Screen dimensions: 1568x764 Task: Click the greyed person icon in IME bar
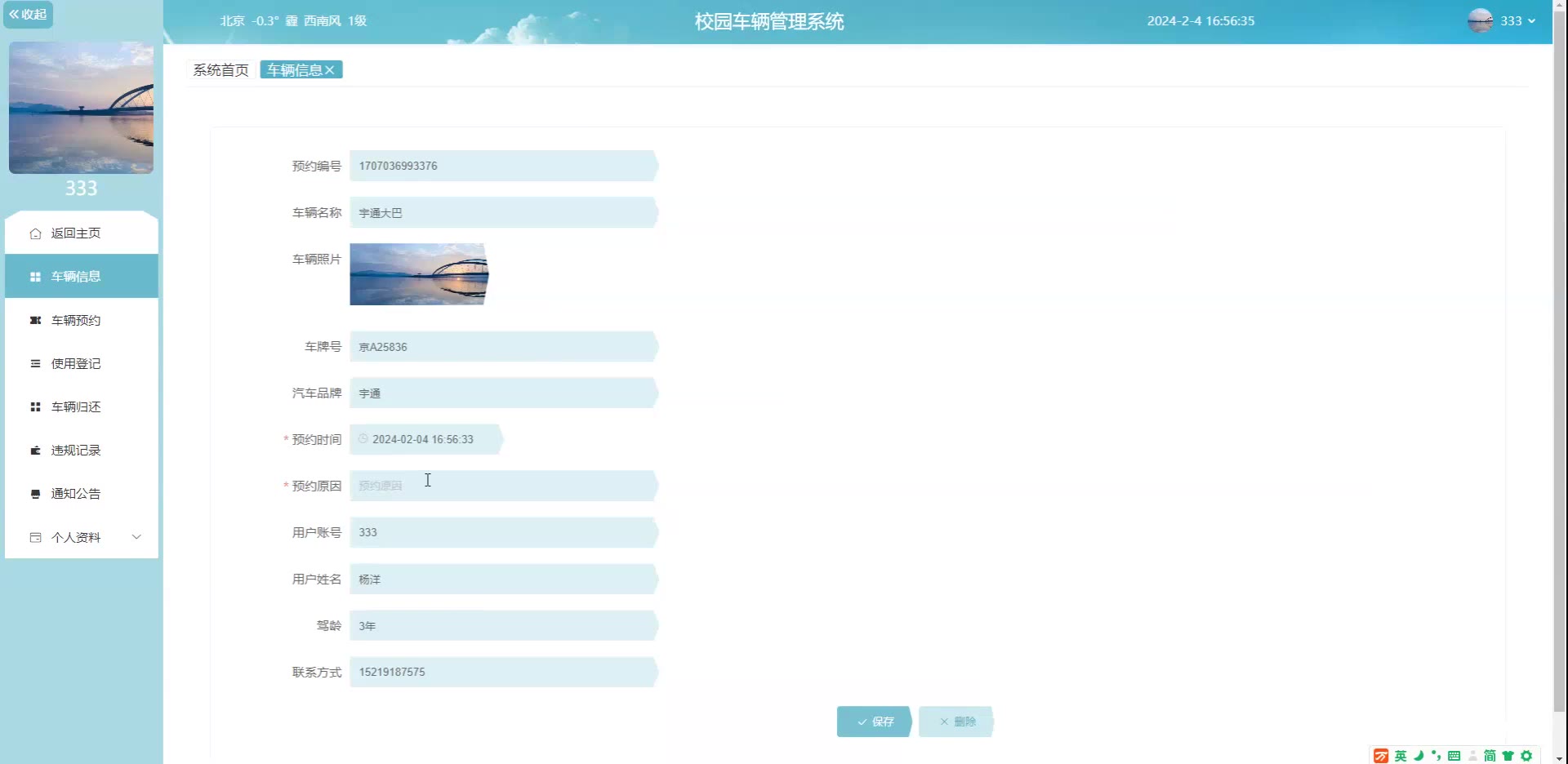[x=1472, y=756]
